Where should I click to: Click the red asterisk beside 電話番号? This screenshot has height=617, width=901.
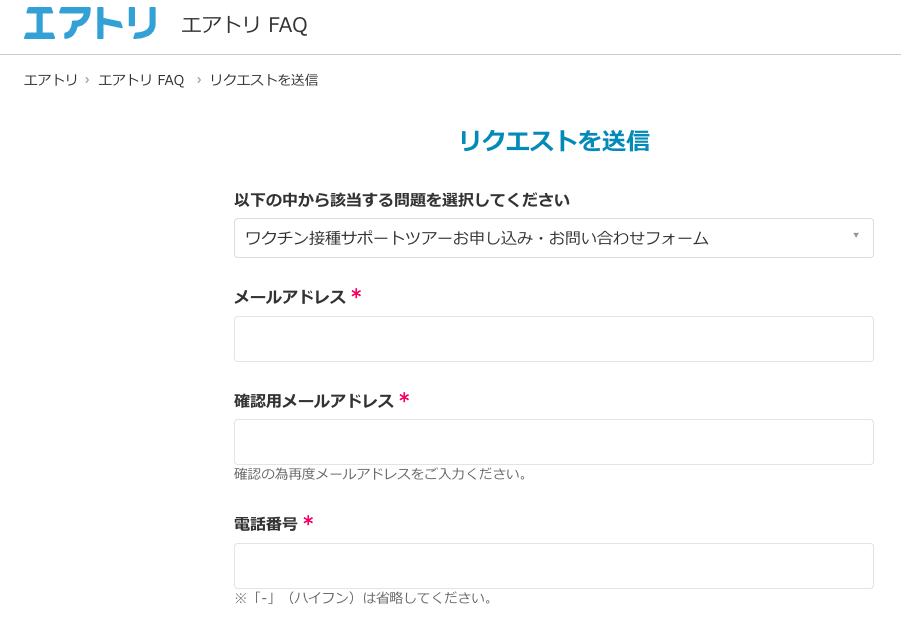pyautogui.click(x=309, y=521)
